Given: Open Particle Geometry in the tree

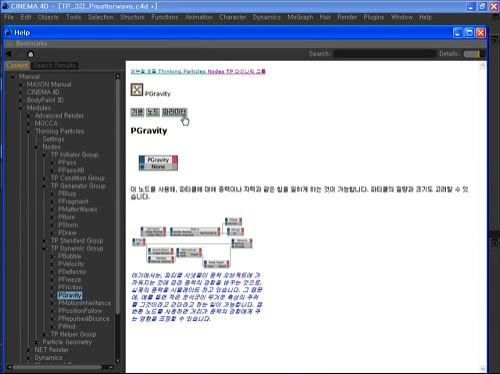Looking at the screenshot, I should 67,342.
